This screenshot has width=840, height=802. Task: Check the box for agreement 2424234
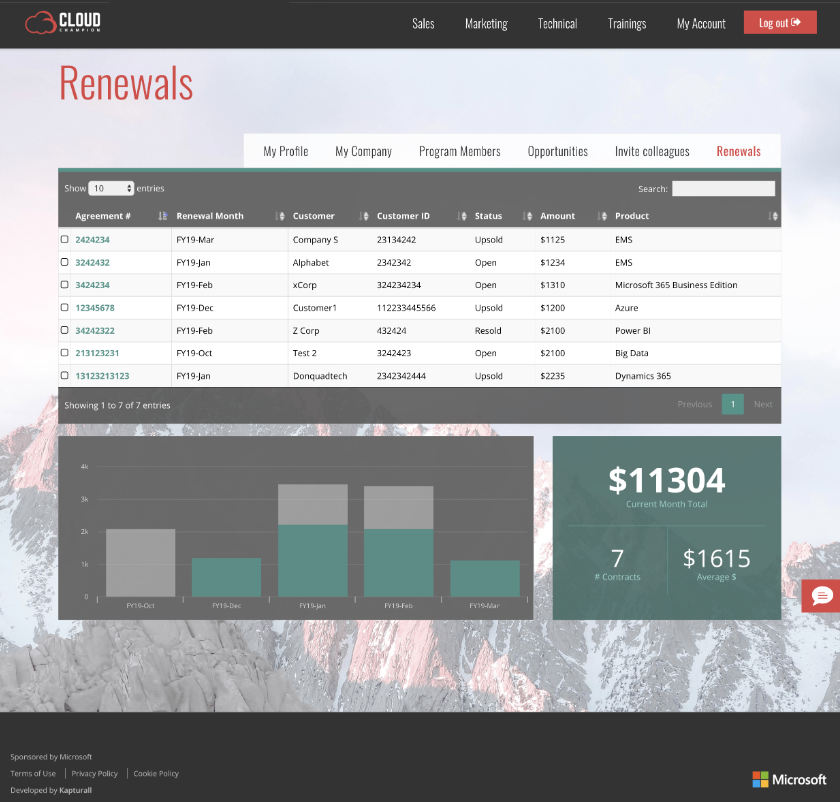(65, 240)
